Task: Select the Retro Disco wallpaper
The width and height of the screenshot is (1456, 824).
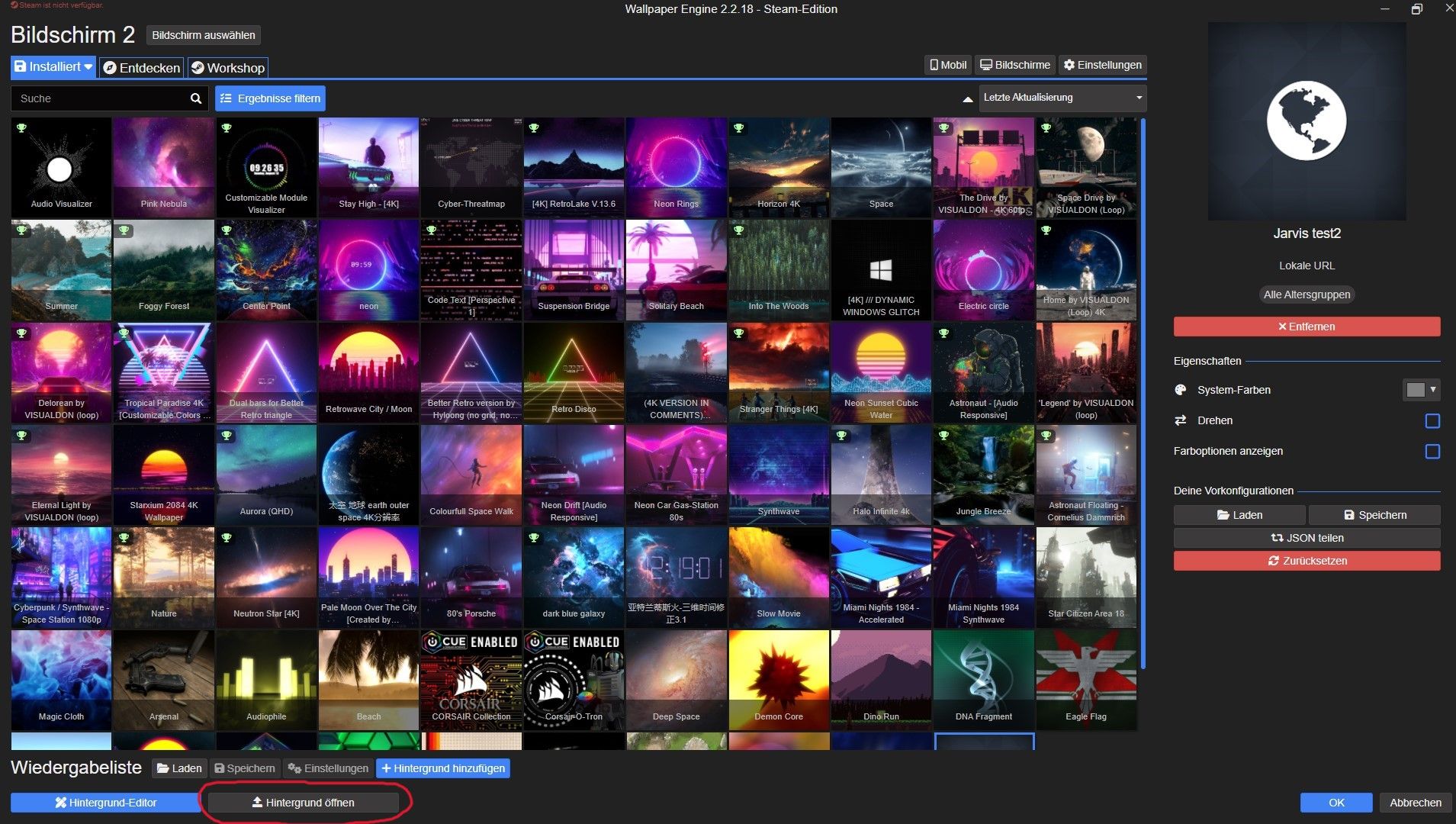Action: pos(574,373)
